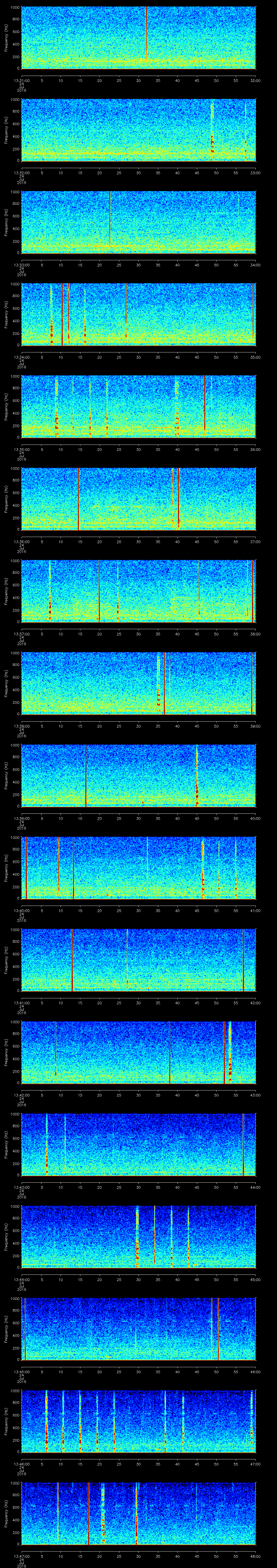This screenshot has height=1568, width=277.
Task: Pick the 13:38:00 axis label
Action: [x=21, y=726]
